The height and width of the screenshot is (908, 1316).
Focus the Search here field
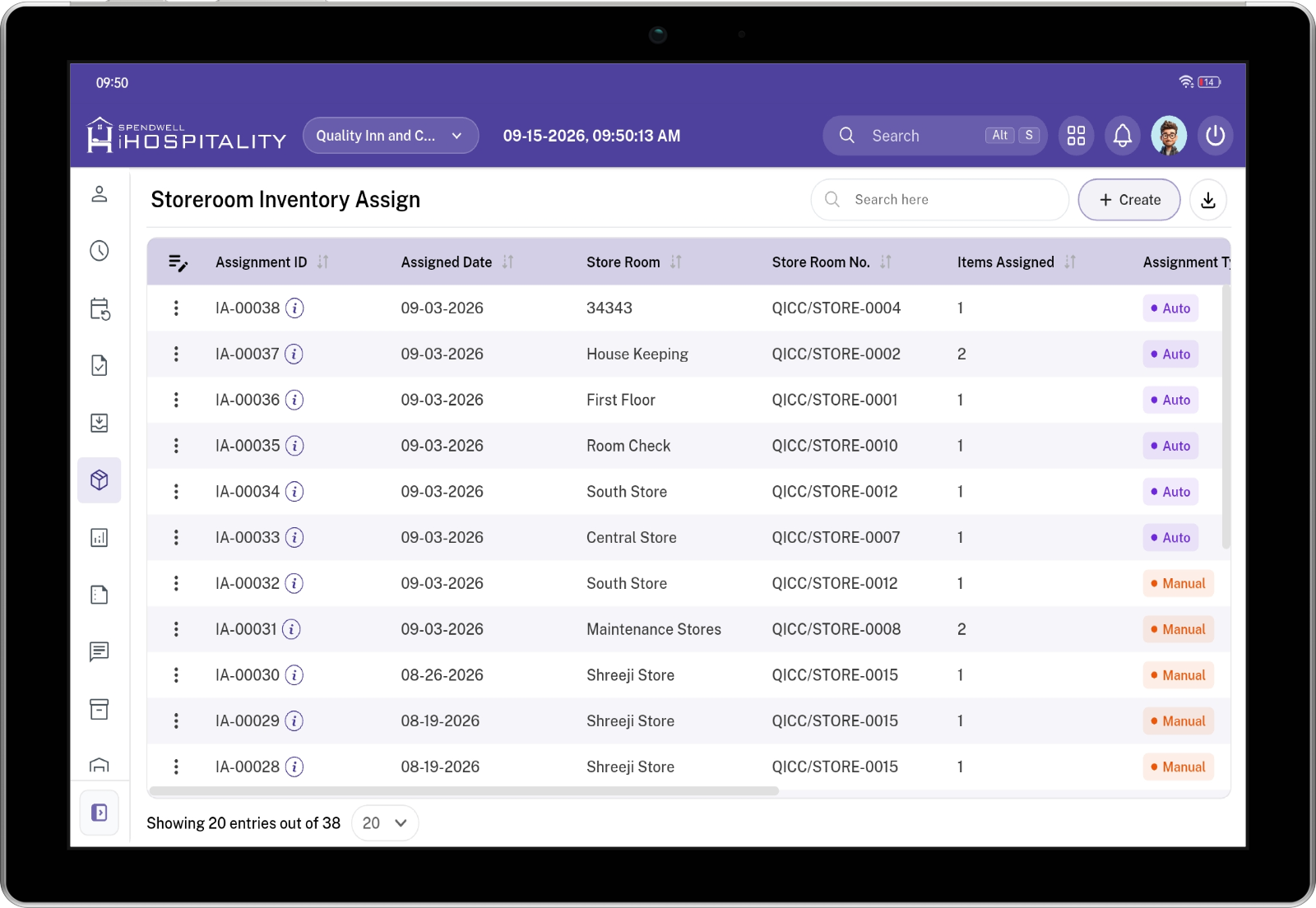coord(939,200)
